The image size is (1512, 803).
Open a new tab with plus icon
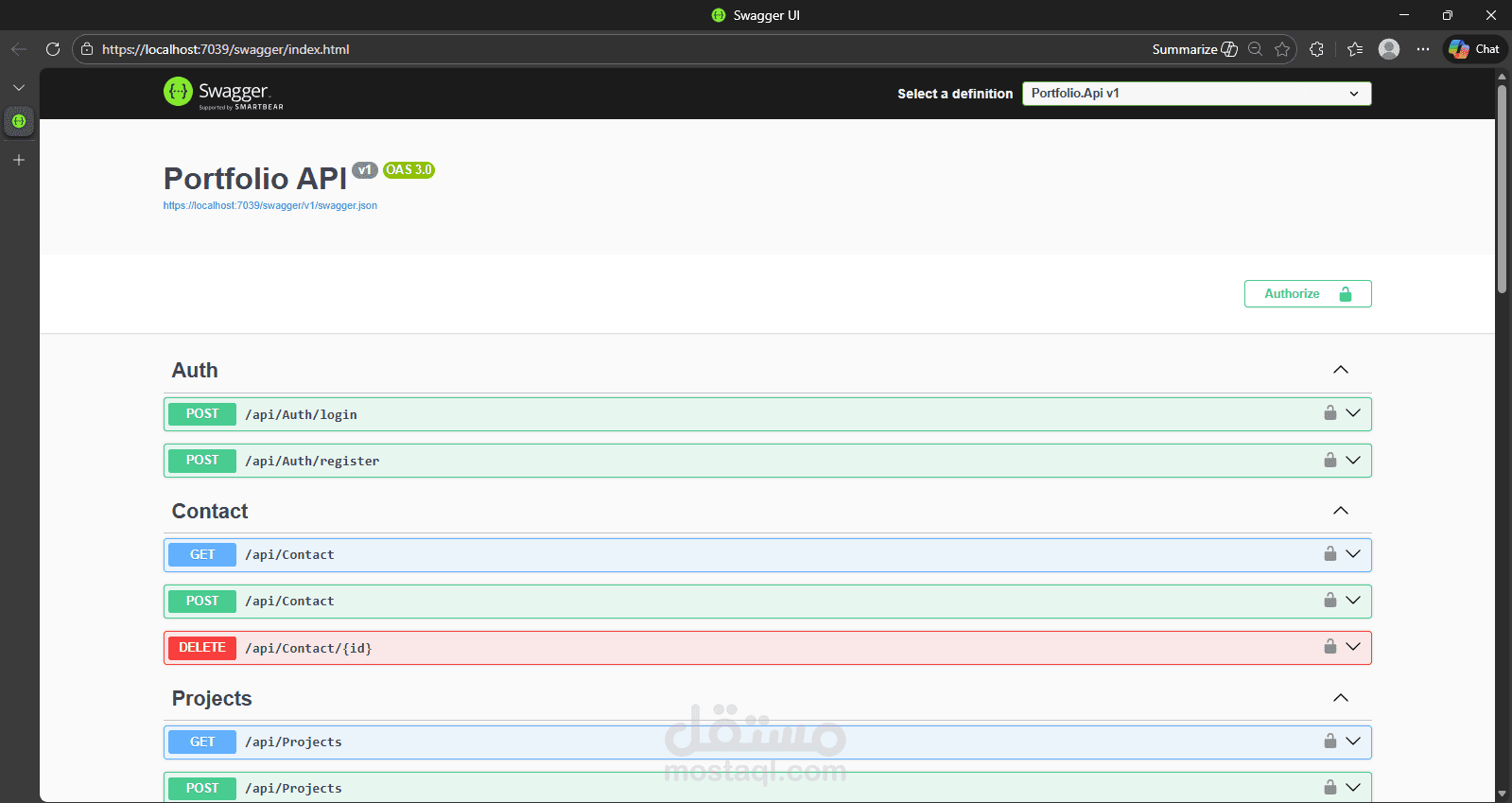pyautogui.click(x=19, y=160)
